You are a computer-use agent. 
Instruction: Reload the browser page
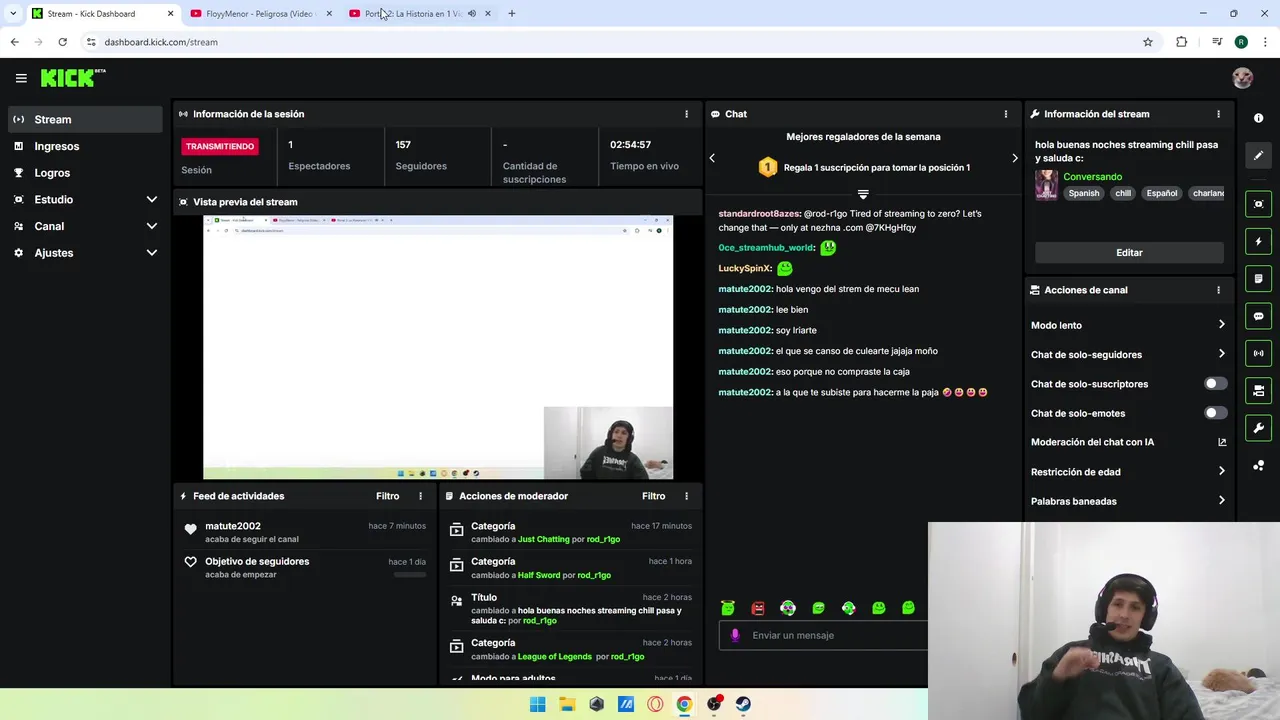(x=62, y=42)
